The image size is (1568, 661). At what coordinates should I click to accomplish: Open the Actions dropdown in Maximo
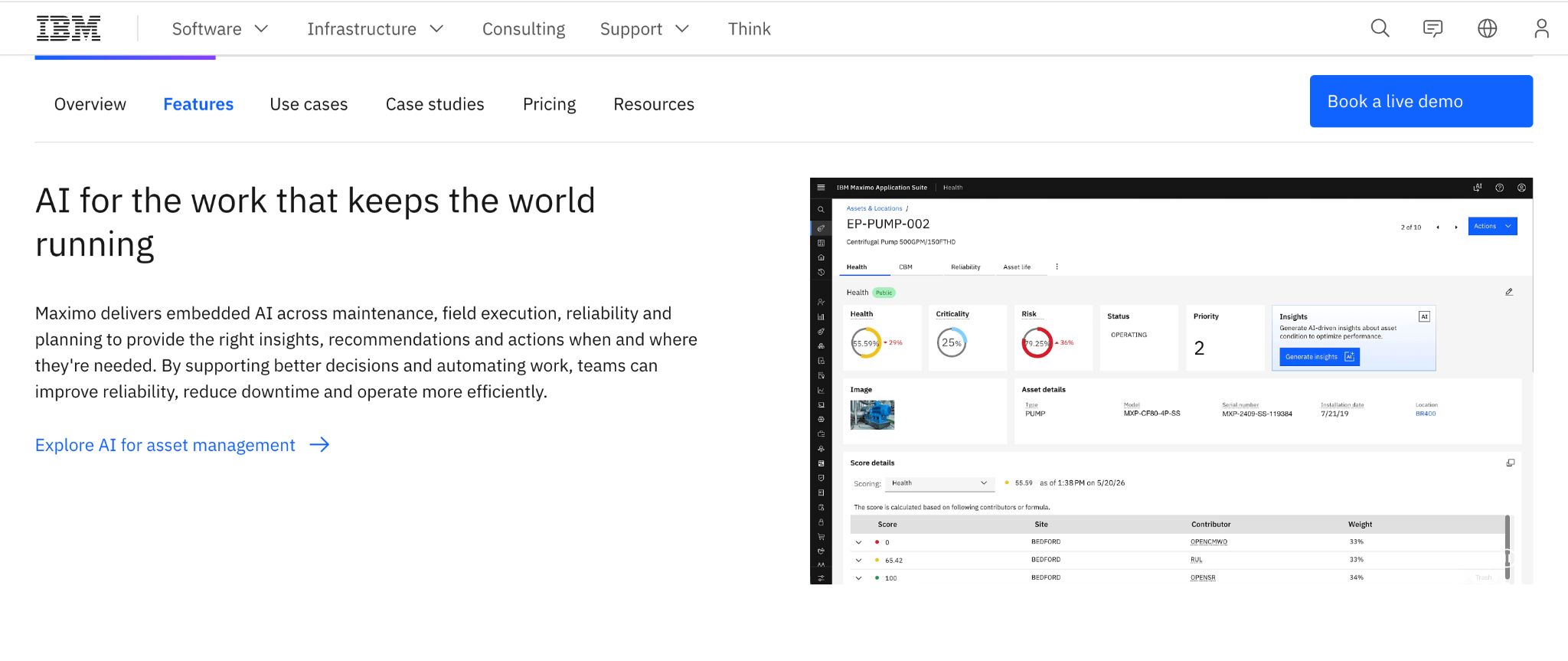click(x=1492, y=226)
